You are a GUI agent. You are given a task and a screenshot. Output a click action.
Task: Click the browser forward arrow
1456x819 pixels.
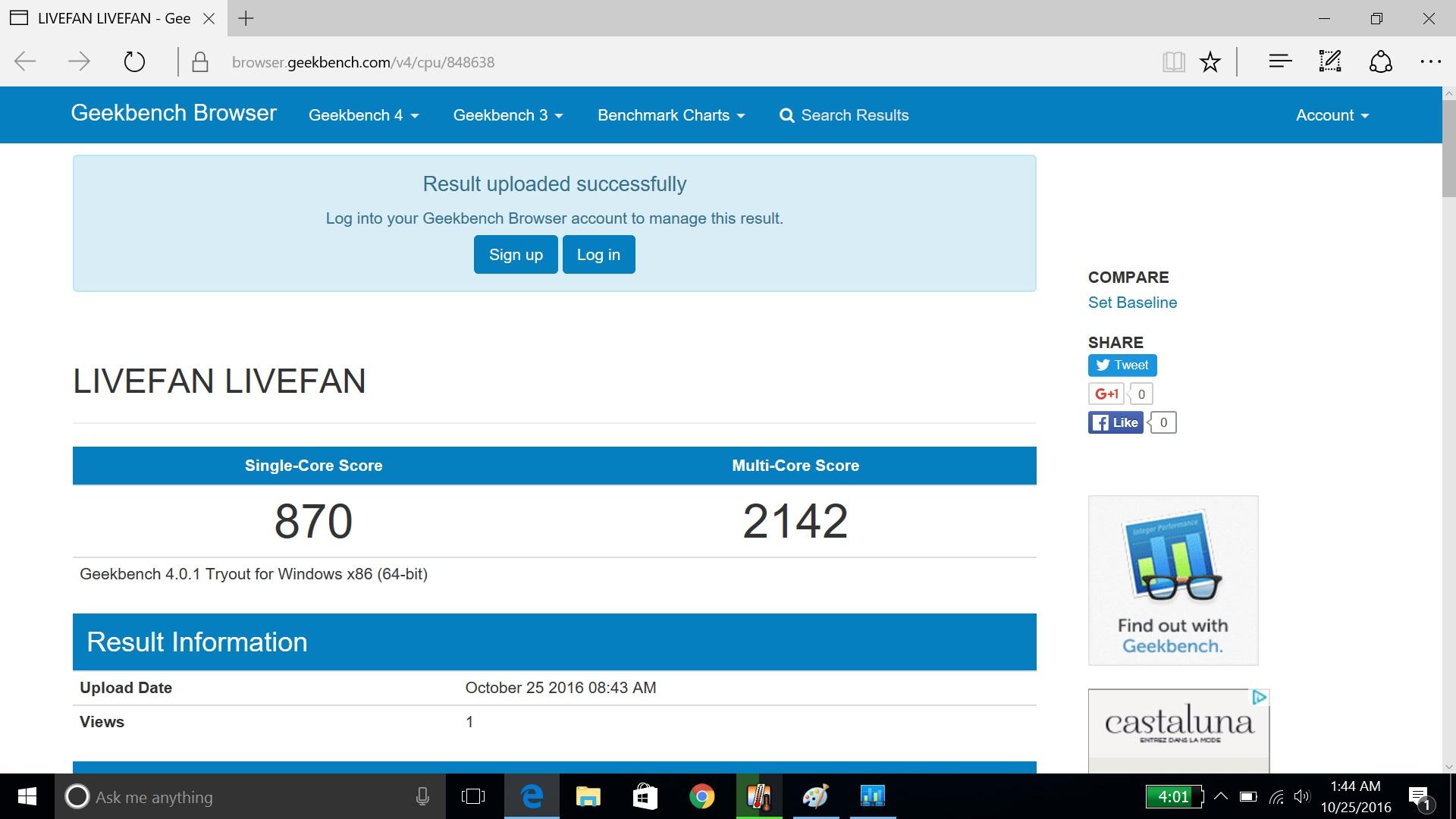(79, 61)
